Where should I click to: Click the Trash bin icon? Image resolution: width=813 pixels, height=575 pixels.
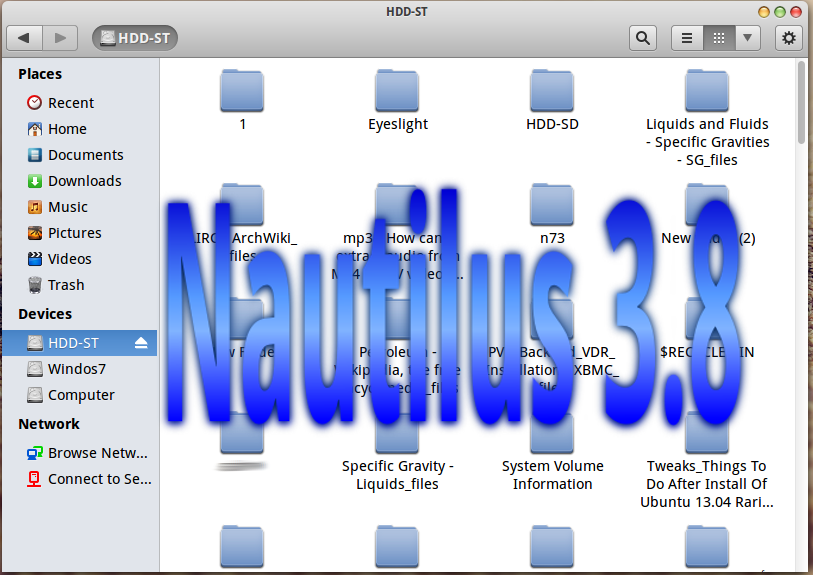[35, 285]
